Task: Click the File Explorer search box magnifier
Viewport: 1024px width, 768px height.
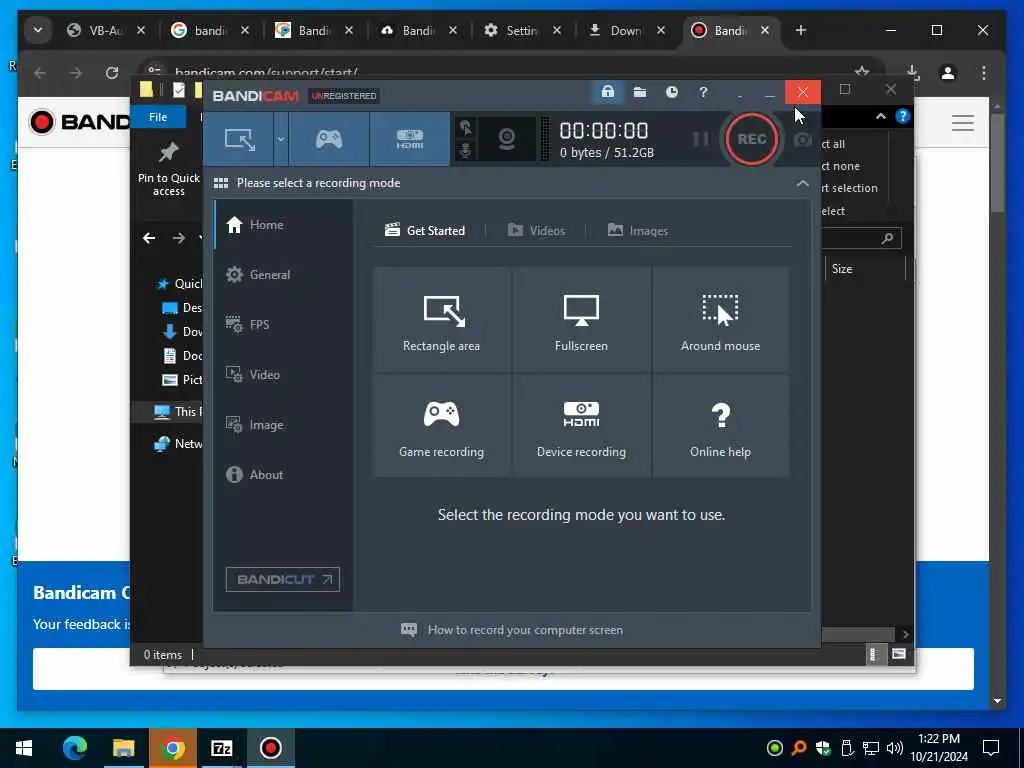Action: coord(887,239)
